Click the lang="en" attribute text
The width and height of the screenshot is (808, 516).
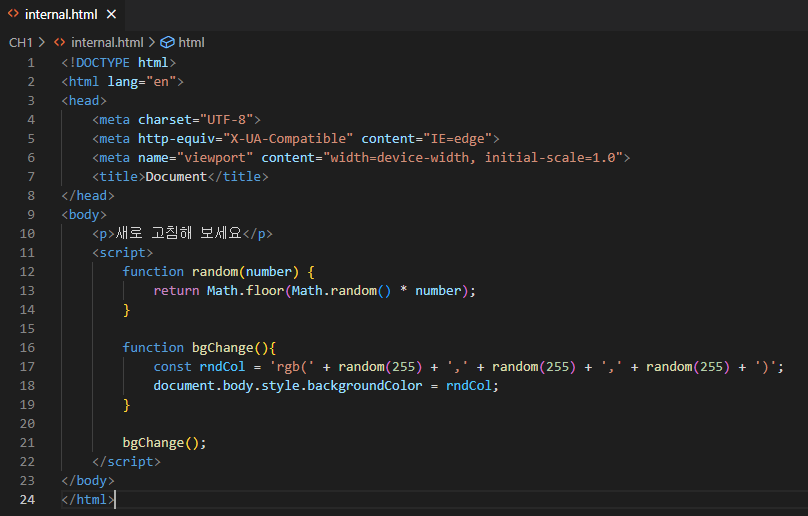pos(142,82)
